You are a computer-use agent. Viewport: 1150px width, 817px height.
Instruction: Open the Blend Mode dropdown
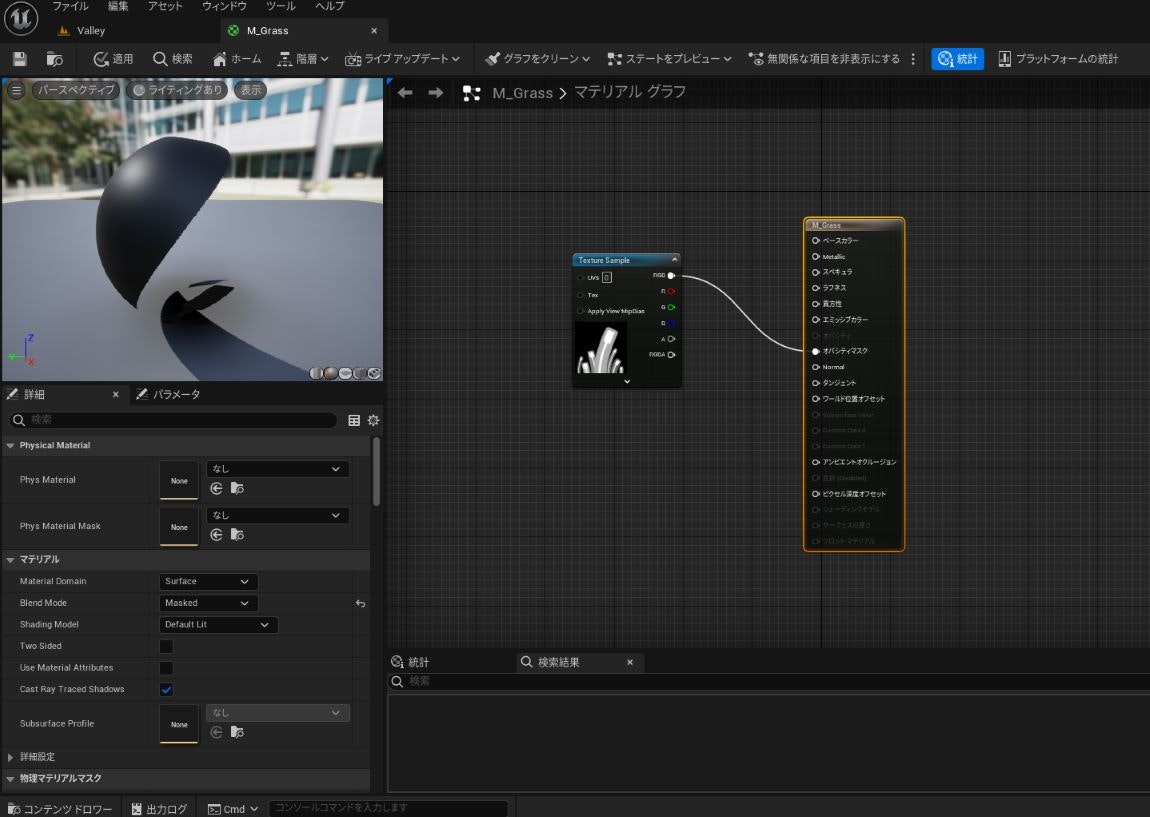(x=208, y=603)
